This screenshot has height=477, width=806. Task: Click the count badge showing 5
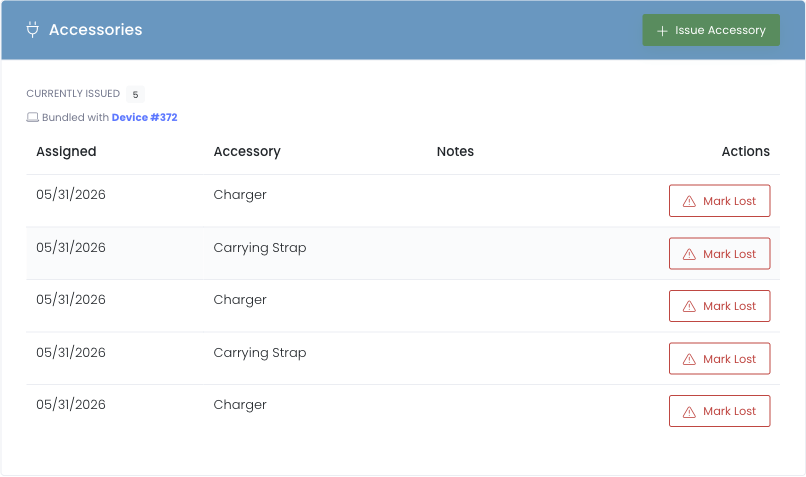(136, 95)
